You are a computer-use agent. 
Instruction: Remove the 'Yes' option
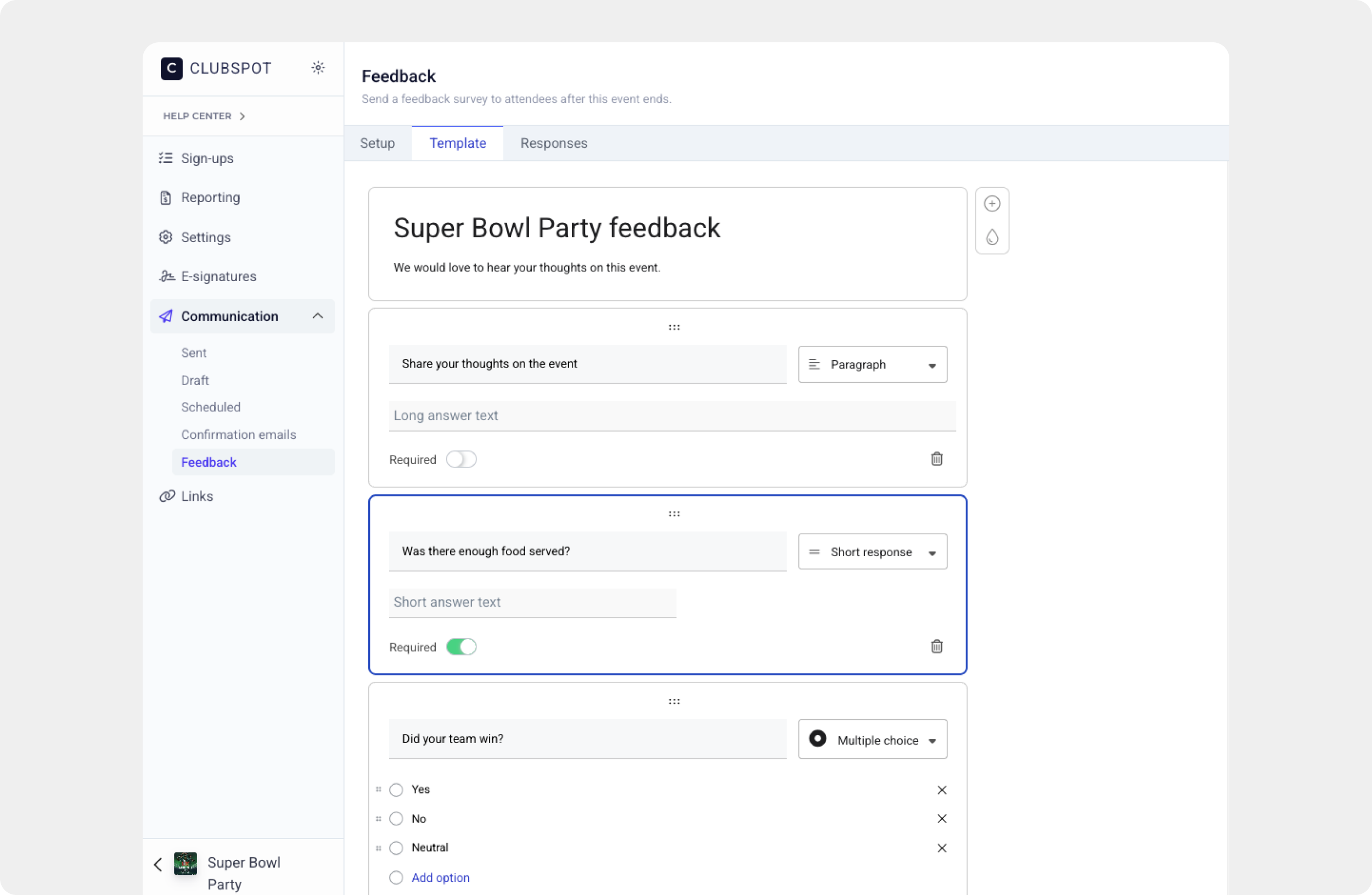(941, 790)
